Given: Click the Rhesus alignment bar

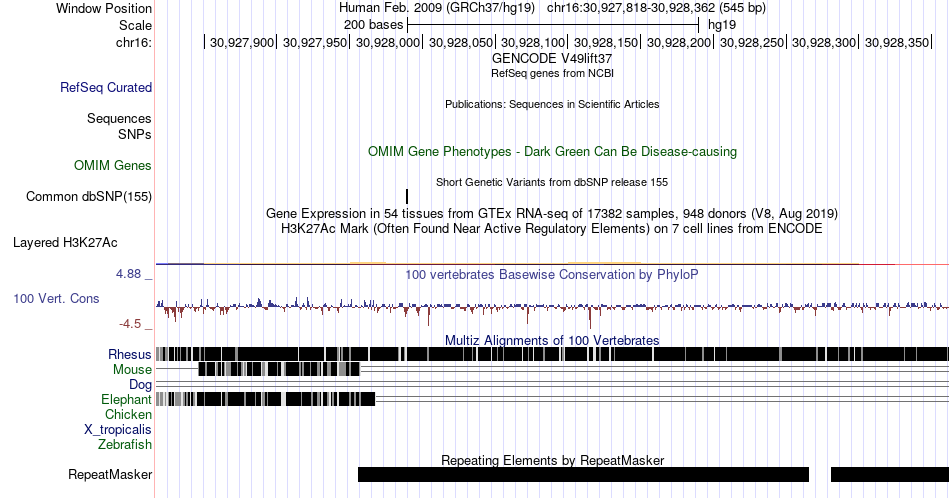Looking at the screenshot, I should (552, 354).
